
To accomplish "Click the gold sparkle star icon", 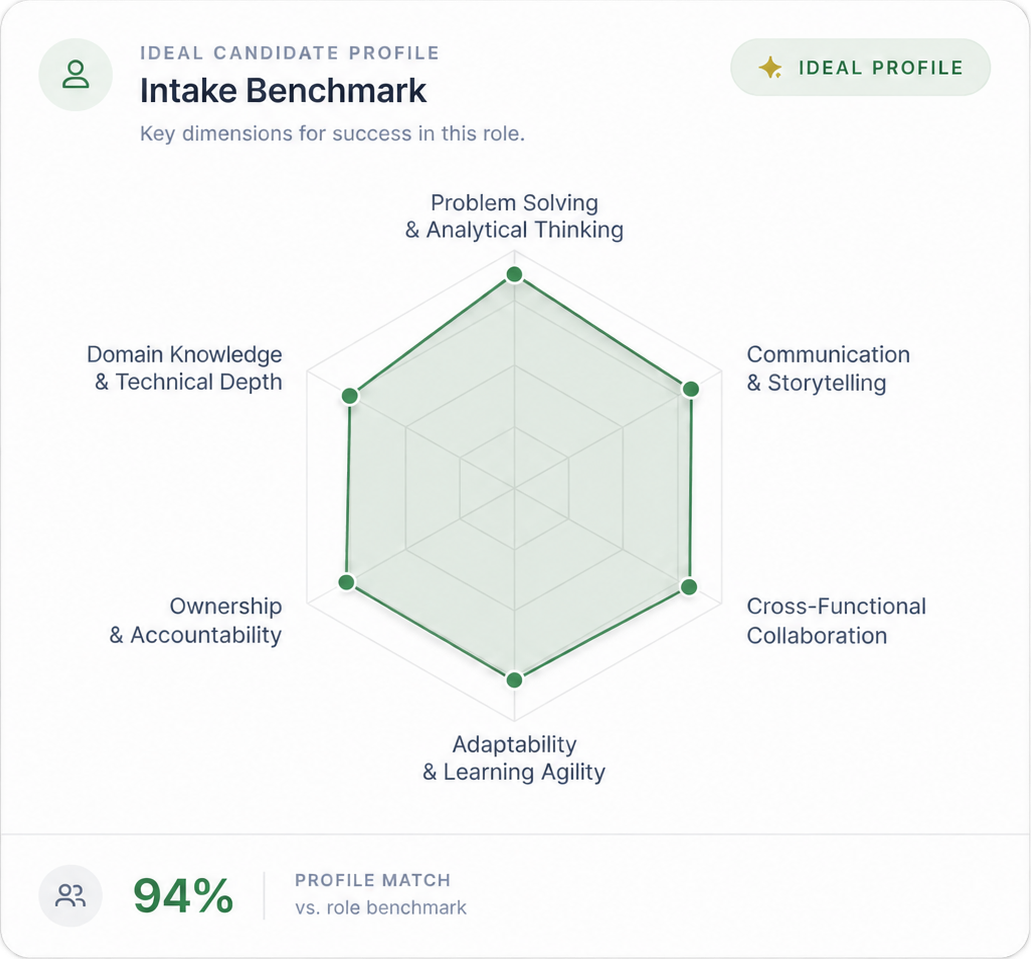I will point(771,68).
